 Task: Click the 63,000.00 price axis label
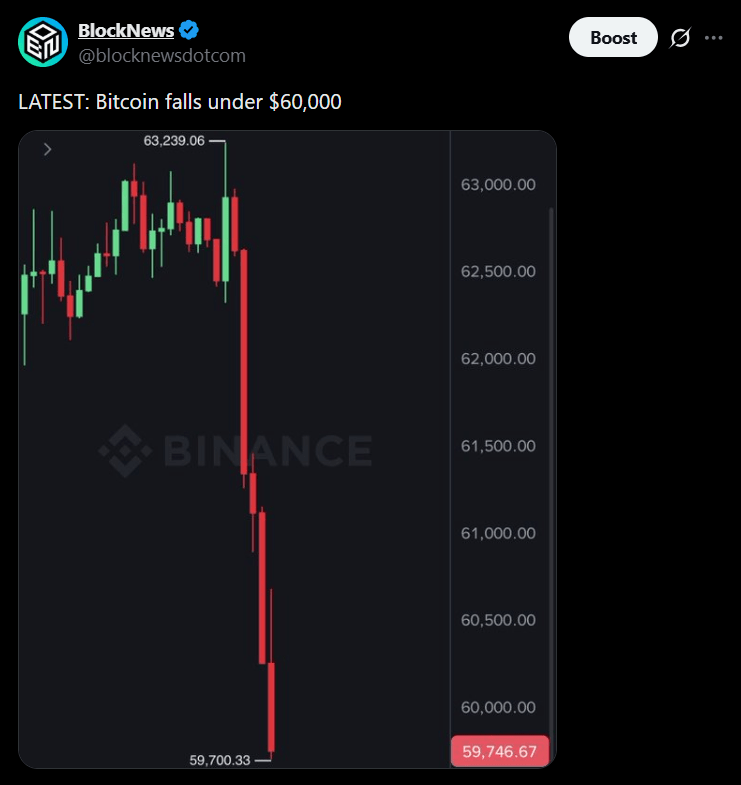pos(498,184)
